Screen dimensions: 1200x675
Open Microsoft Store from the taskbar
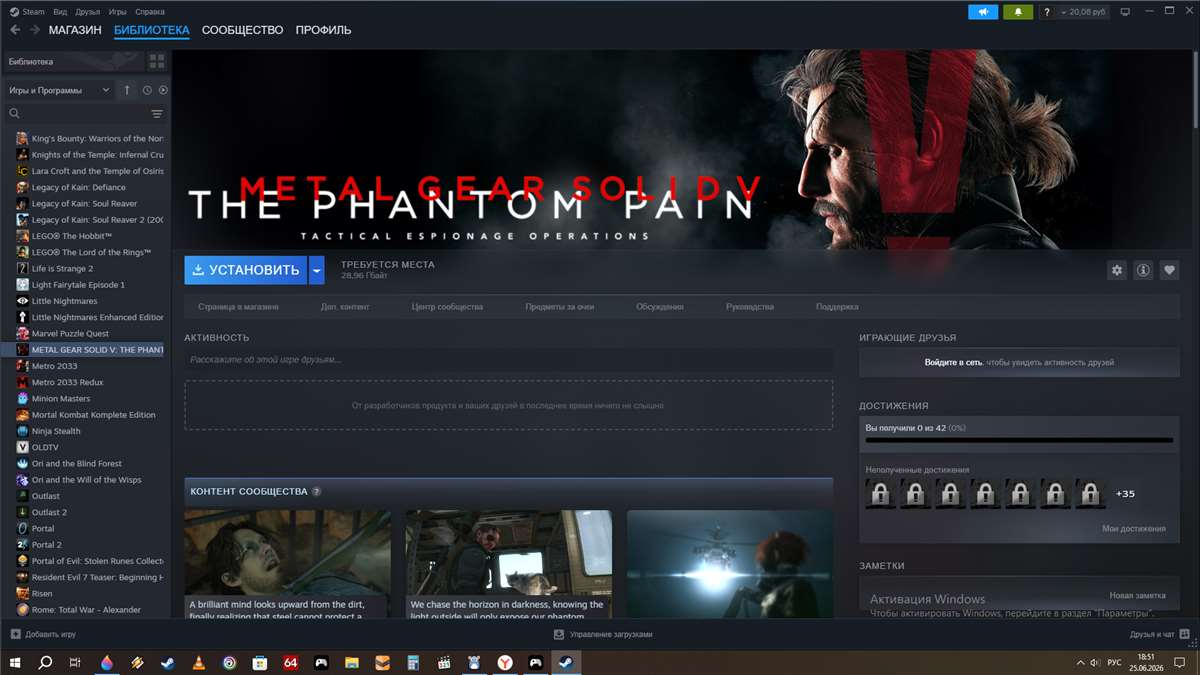(260, 662)
